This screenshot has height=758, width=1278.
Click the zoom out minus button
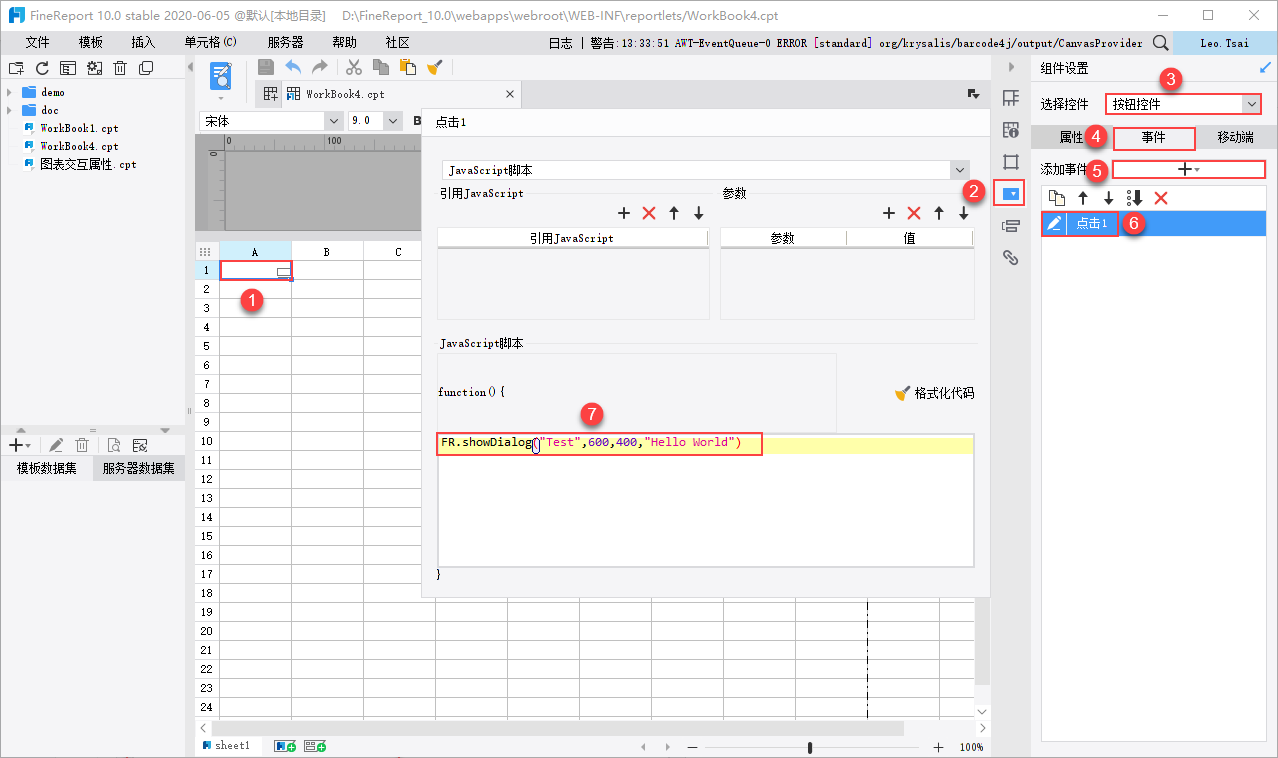coord(692,747)
